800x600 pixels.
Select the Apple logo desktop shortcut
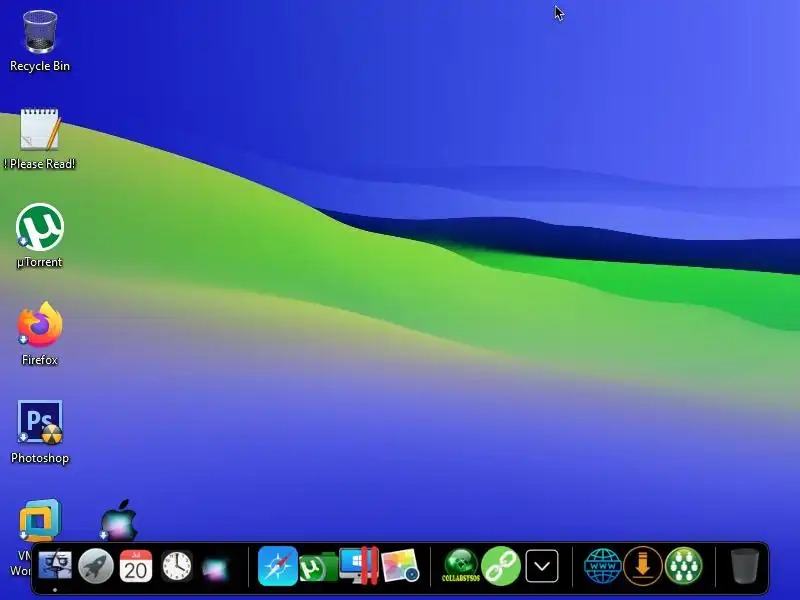point(118,520)
